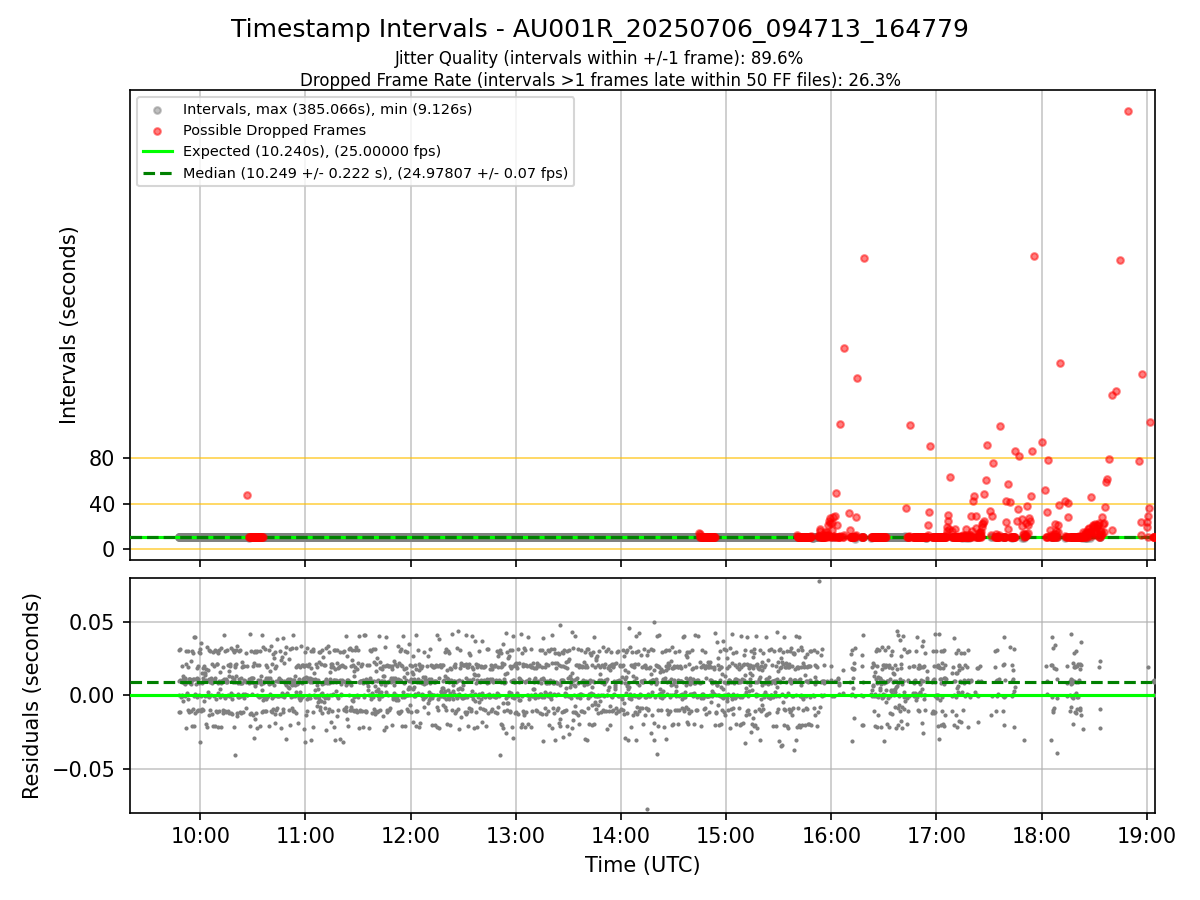Image resolution: width=1200 pixels, height=900 pixels.
Task: Click the lowest gray residual outlier near 14:15
Action: click(647, 809)
